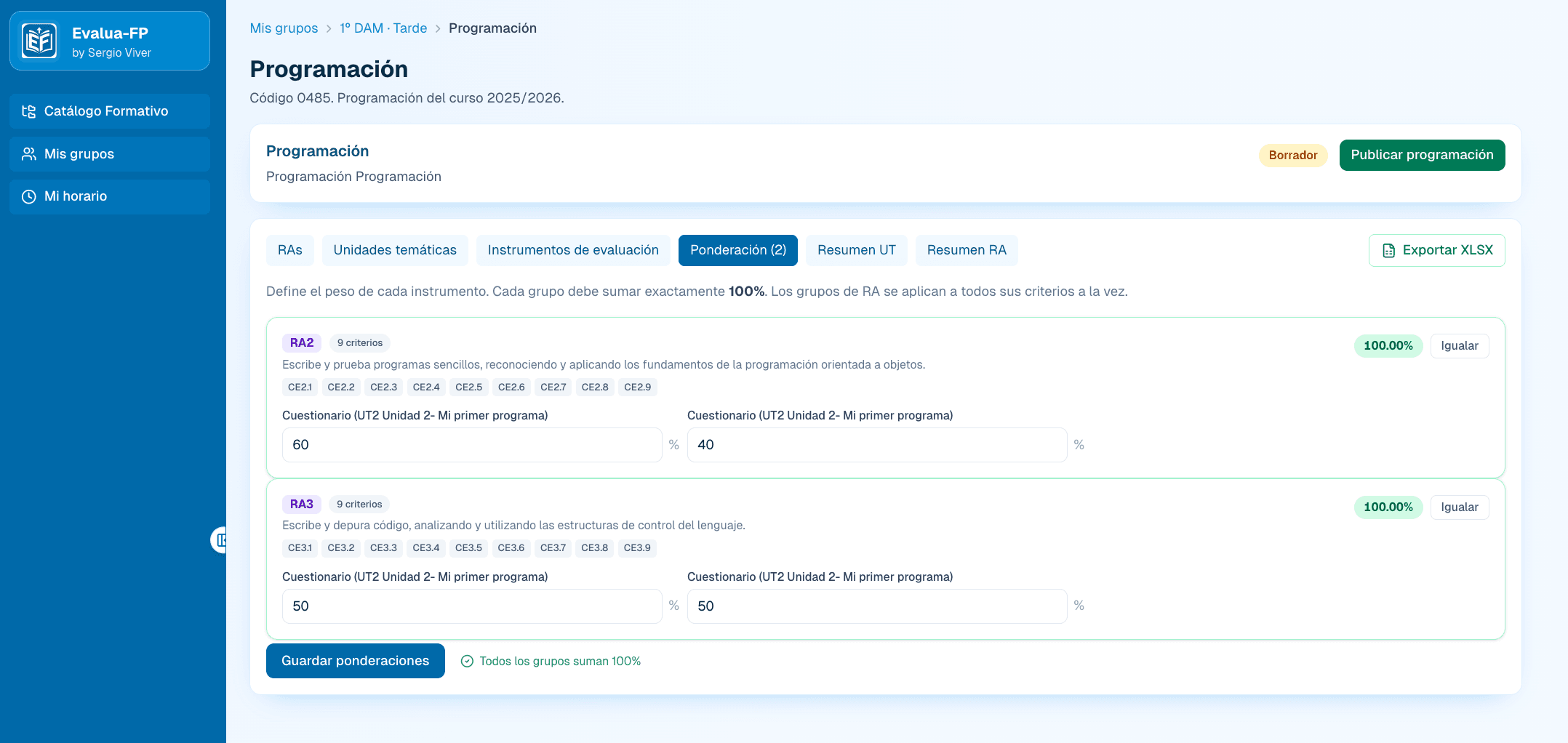Click the CE3.7 criterion chip
The width and height of the screenshot is (1568, 743).
pyautogui.click(x=553, y=548)
